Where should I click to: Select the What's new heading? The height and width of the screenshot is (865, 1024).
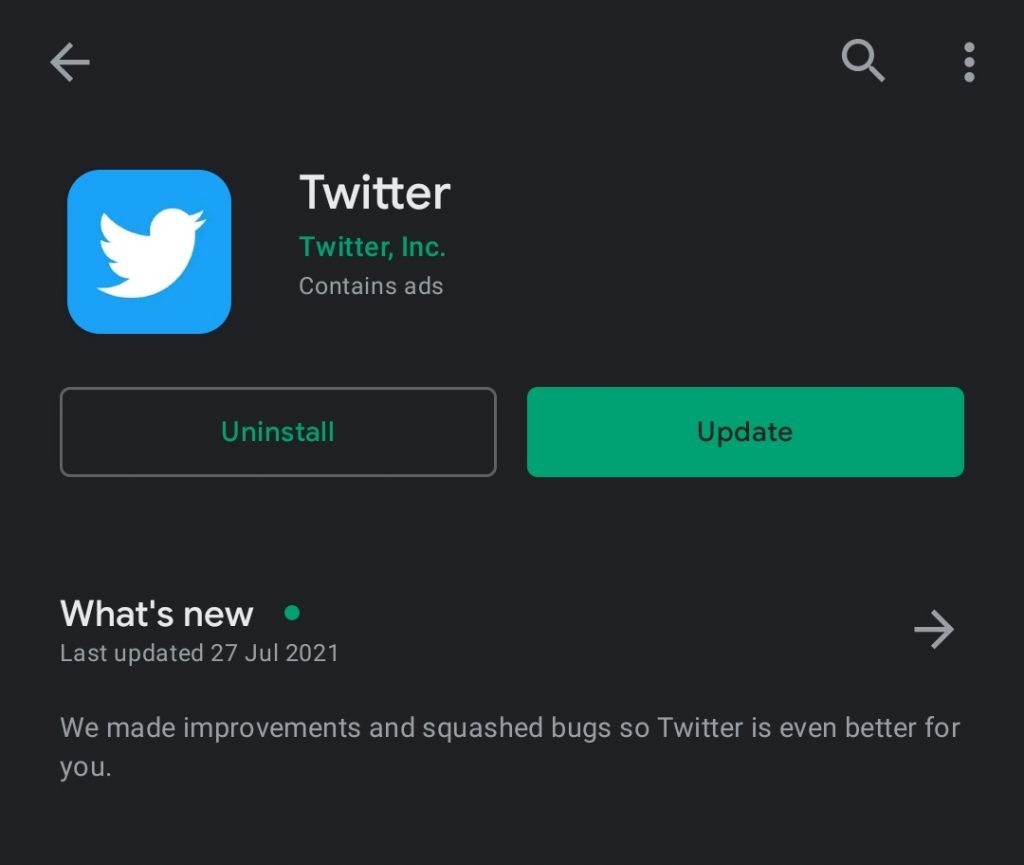click(157, 613)
